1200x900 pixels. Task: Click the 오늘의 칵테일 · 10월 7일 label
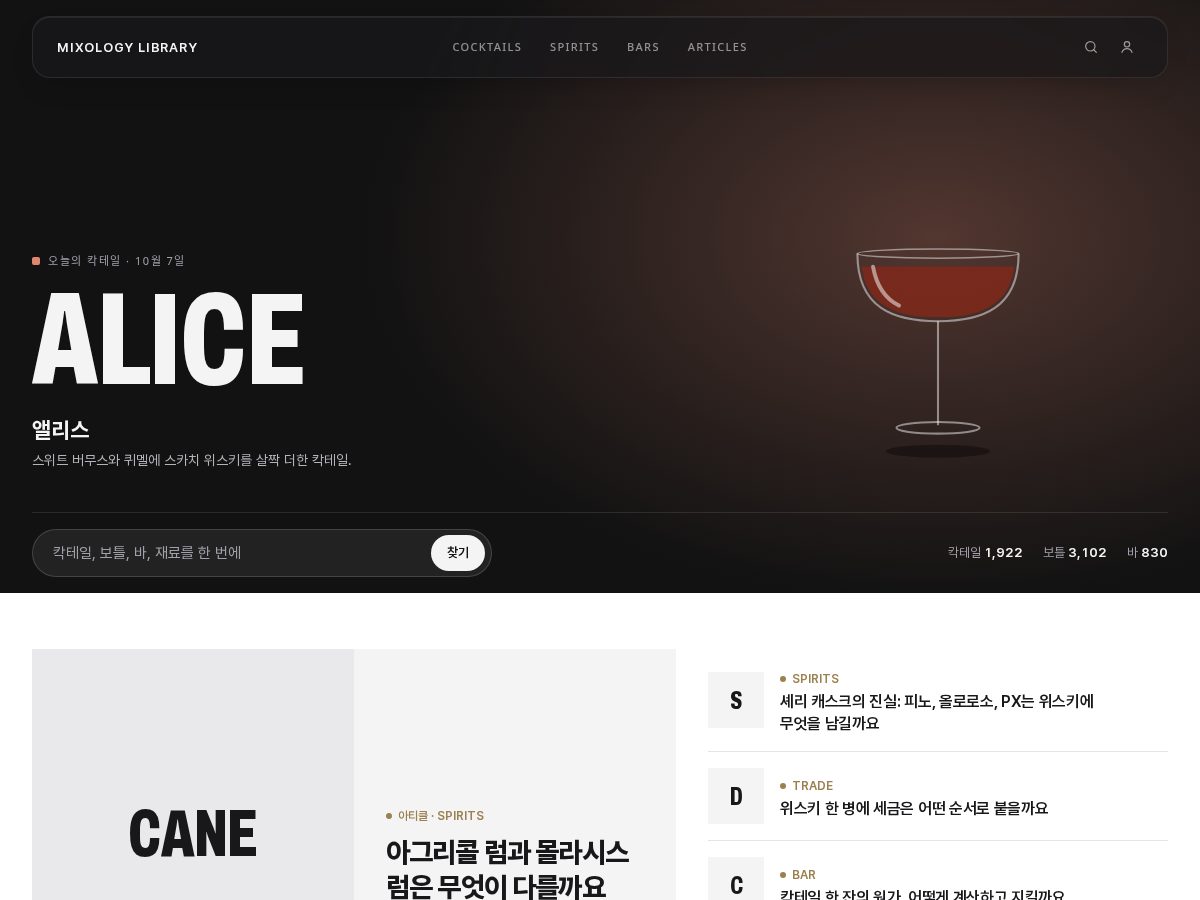click(x=108, y=261)
